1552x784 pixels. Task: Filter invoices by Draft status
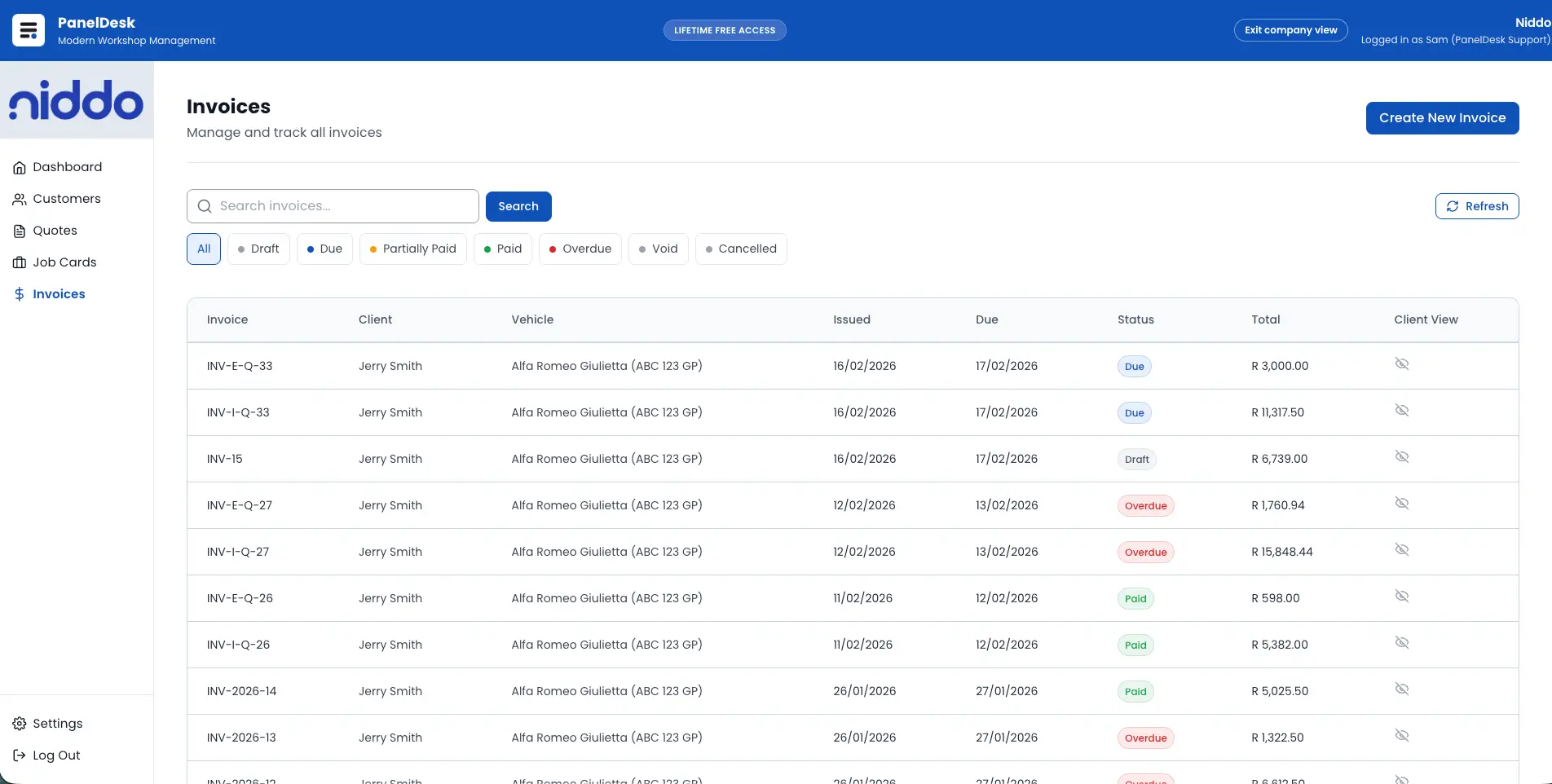coord(258,249)
